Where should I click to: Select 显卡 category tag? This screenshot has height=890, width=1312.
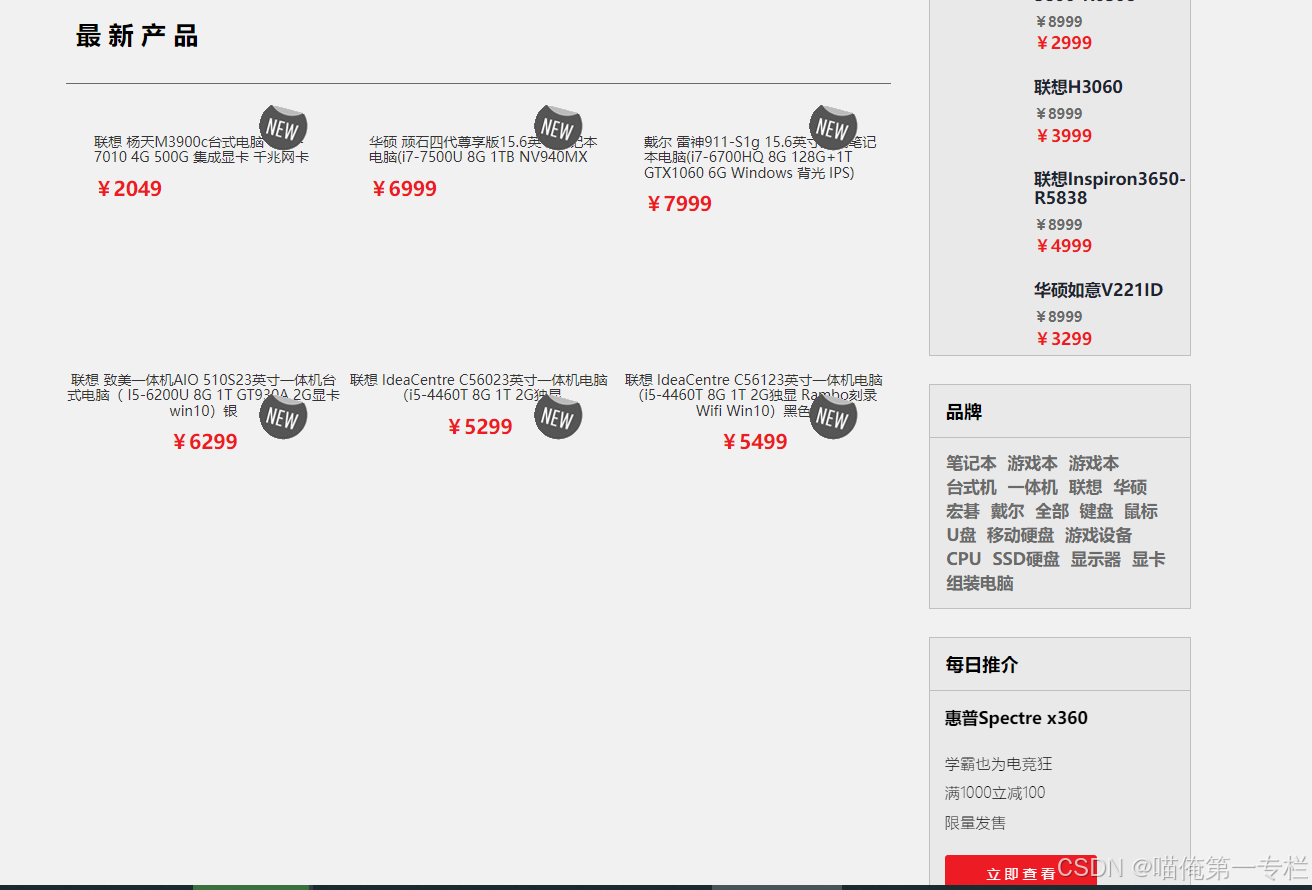click(1148, 559)
